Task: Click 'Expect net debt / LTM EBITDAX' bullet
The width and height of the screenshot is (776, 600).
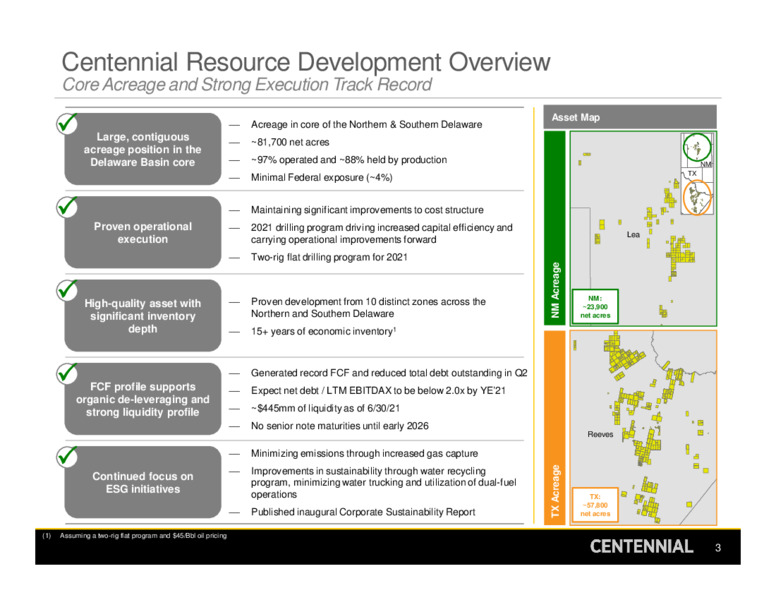Action: click(378, 391)
